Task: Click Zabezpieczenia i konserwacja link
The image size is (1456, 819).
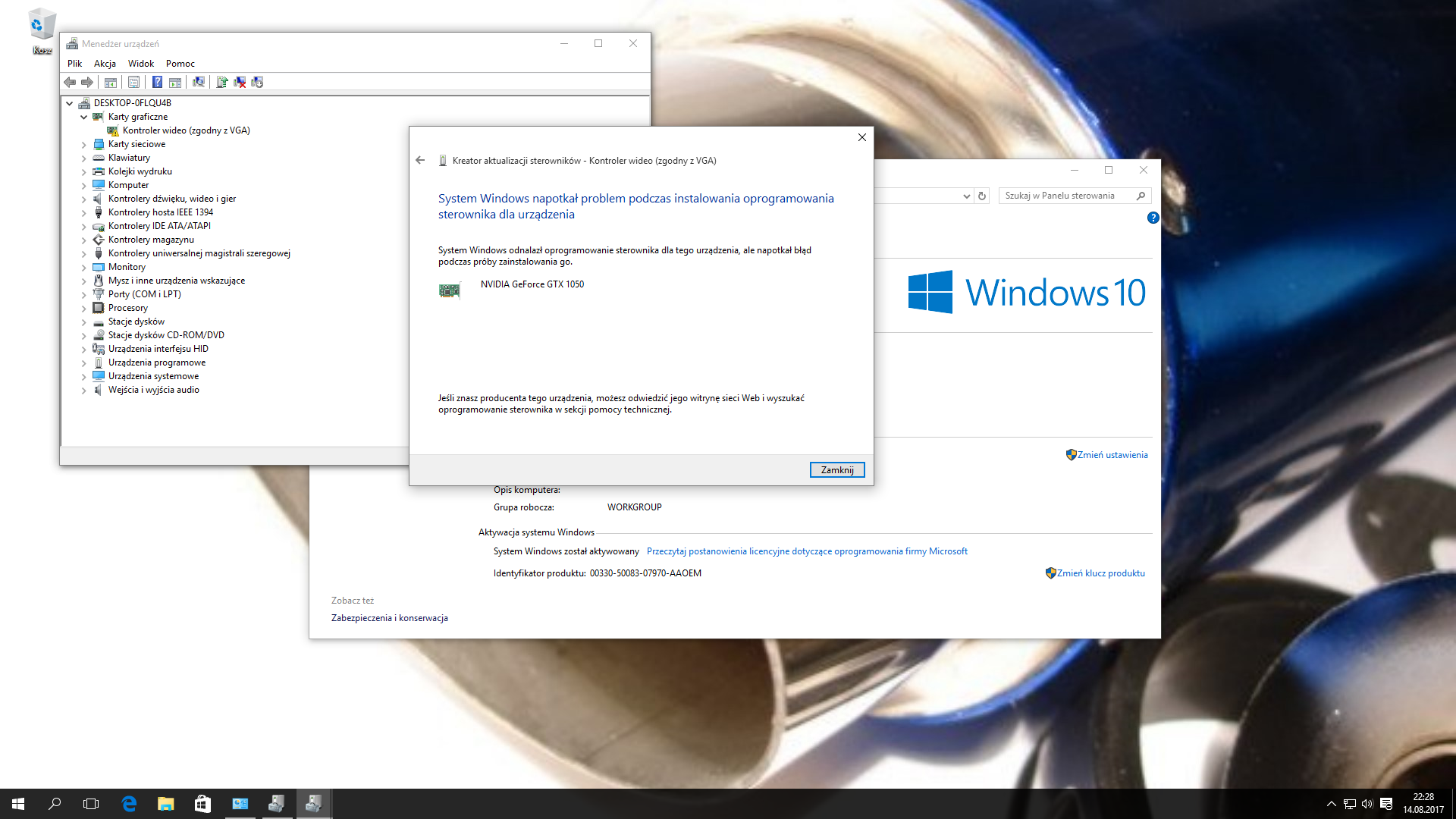Action: point(390,618)
